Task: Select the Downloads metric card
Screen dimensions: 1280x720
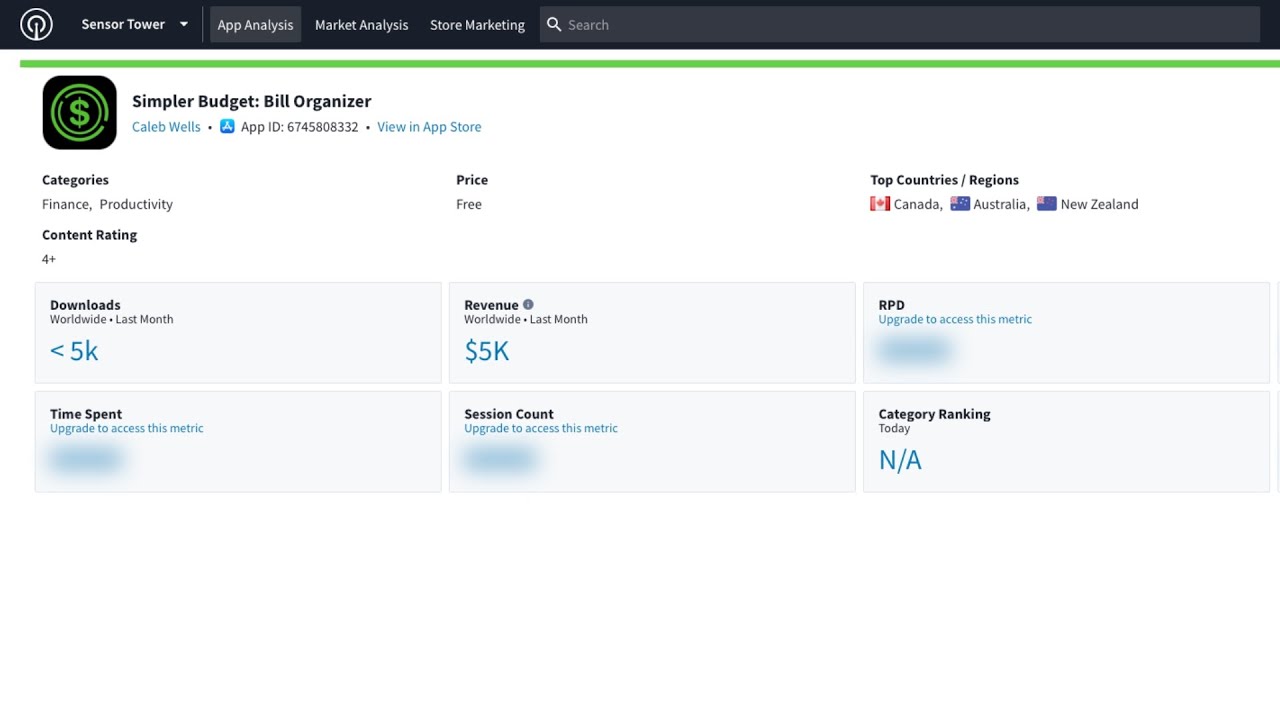Action: pyautogui.click(x=238, y=333)
